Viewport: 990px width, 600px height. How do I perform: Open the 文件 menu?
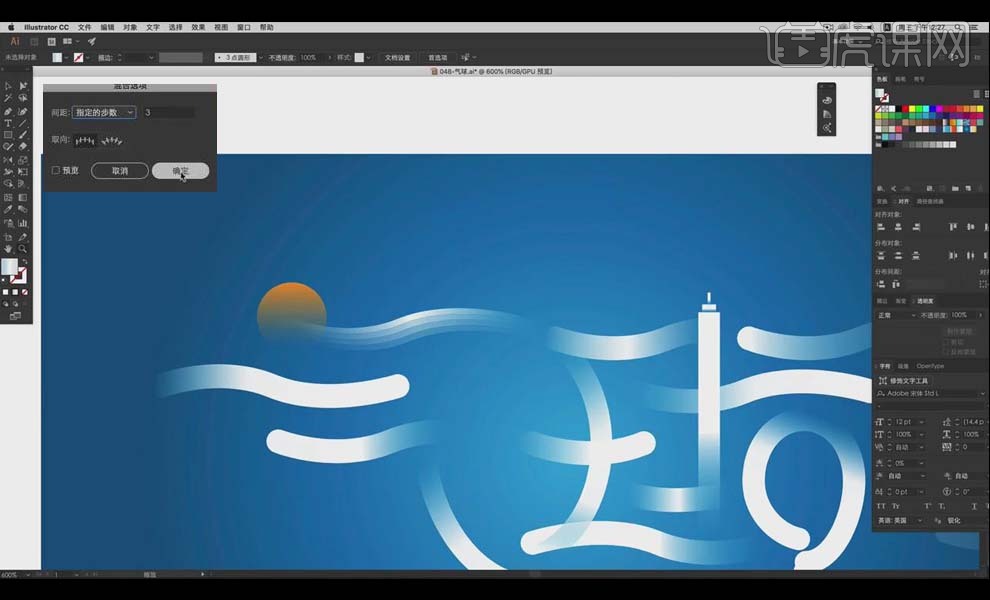[x=85, y=27]
